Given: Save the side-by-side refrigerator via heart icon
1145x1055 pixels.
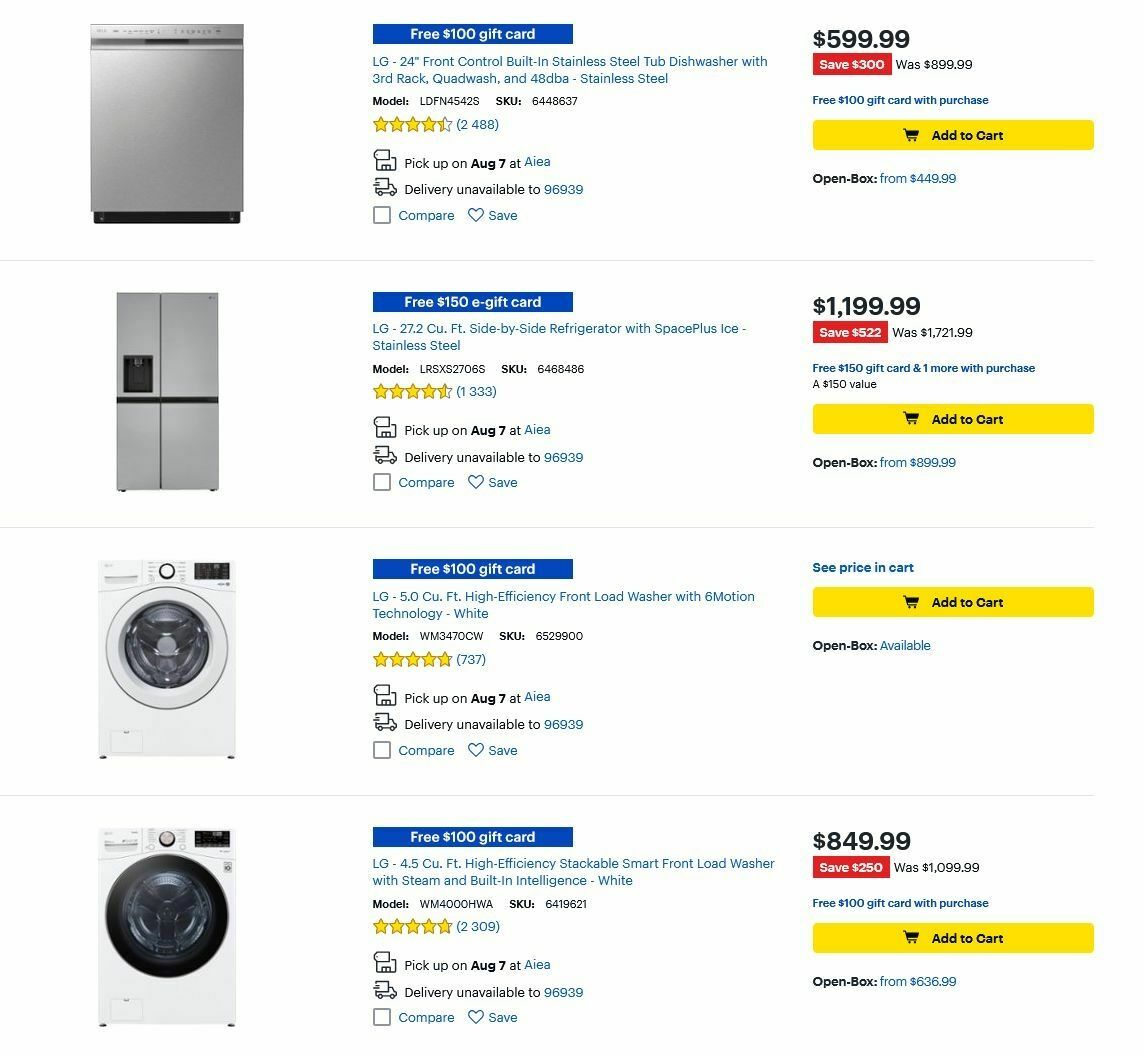Looking at the screenshot, I should (x=477, y=482).
